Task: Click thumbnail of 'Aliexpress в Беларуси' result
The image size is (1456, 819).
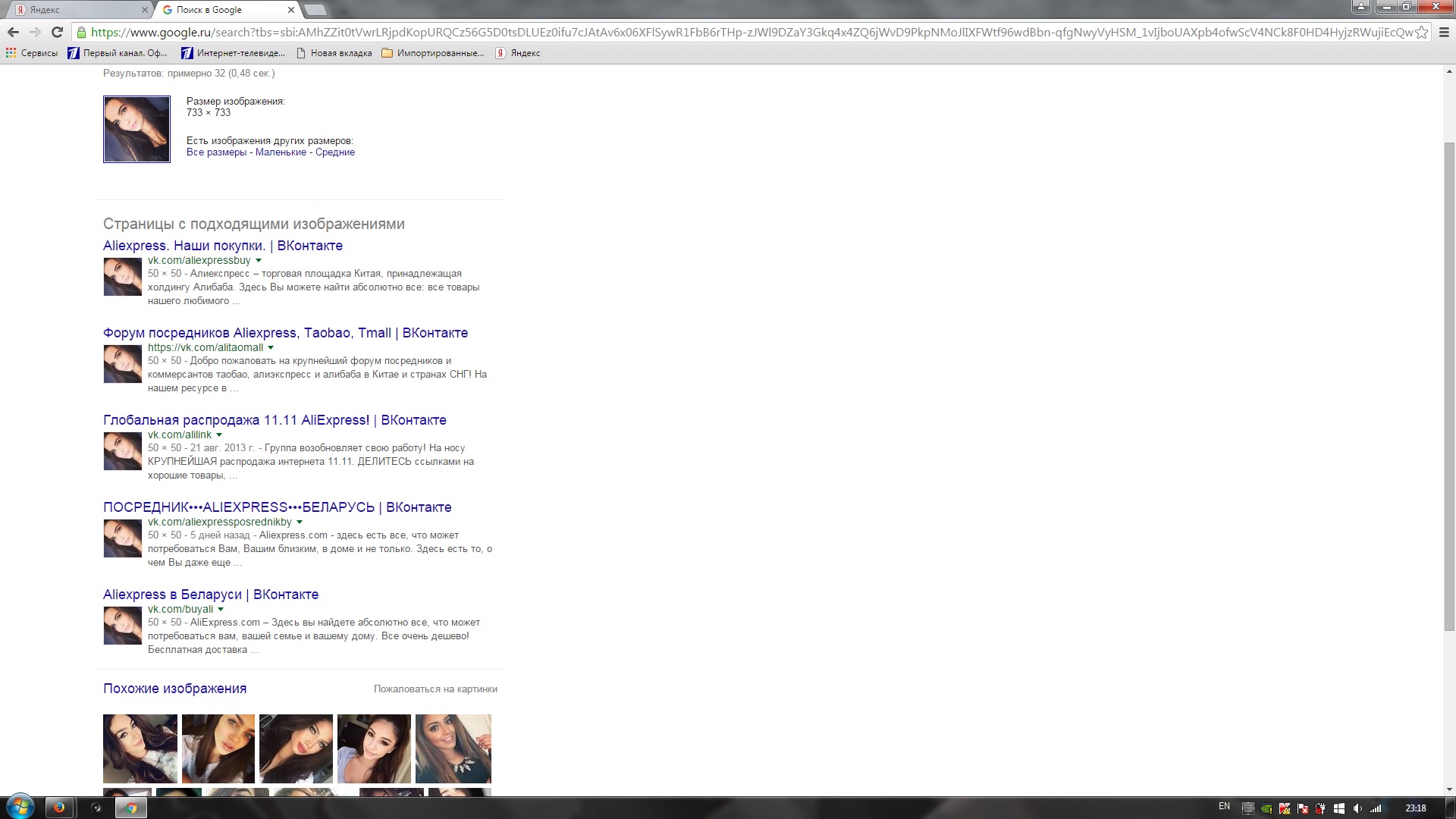Action: click(x=123, y=626)
